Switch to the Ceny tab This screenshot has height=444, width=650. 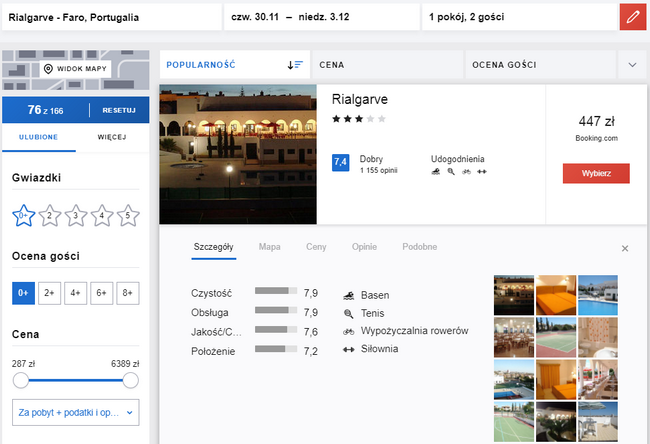click(316, 246)
